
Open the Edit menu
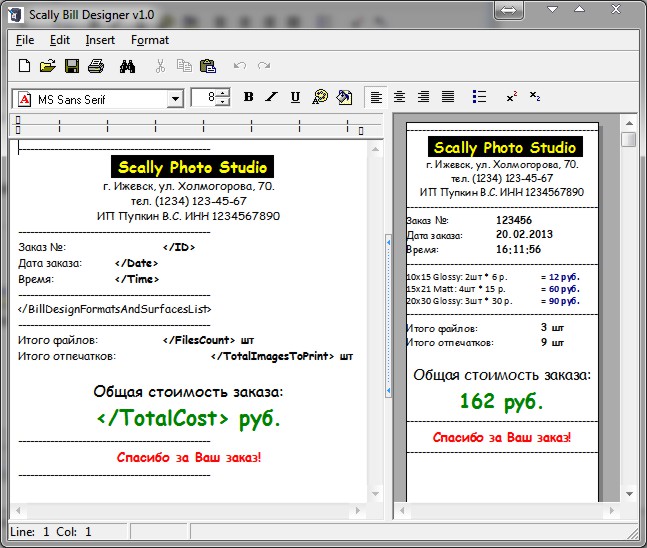point(60,40)
